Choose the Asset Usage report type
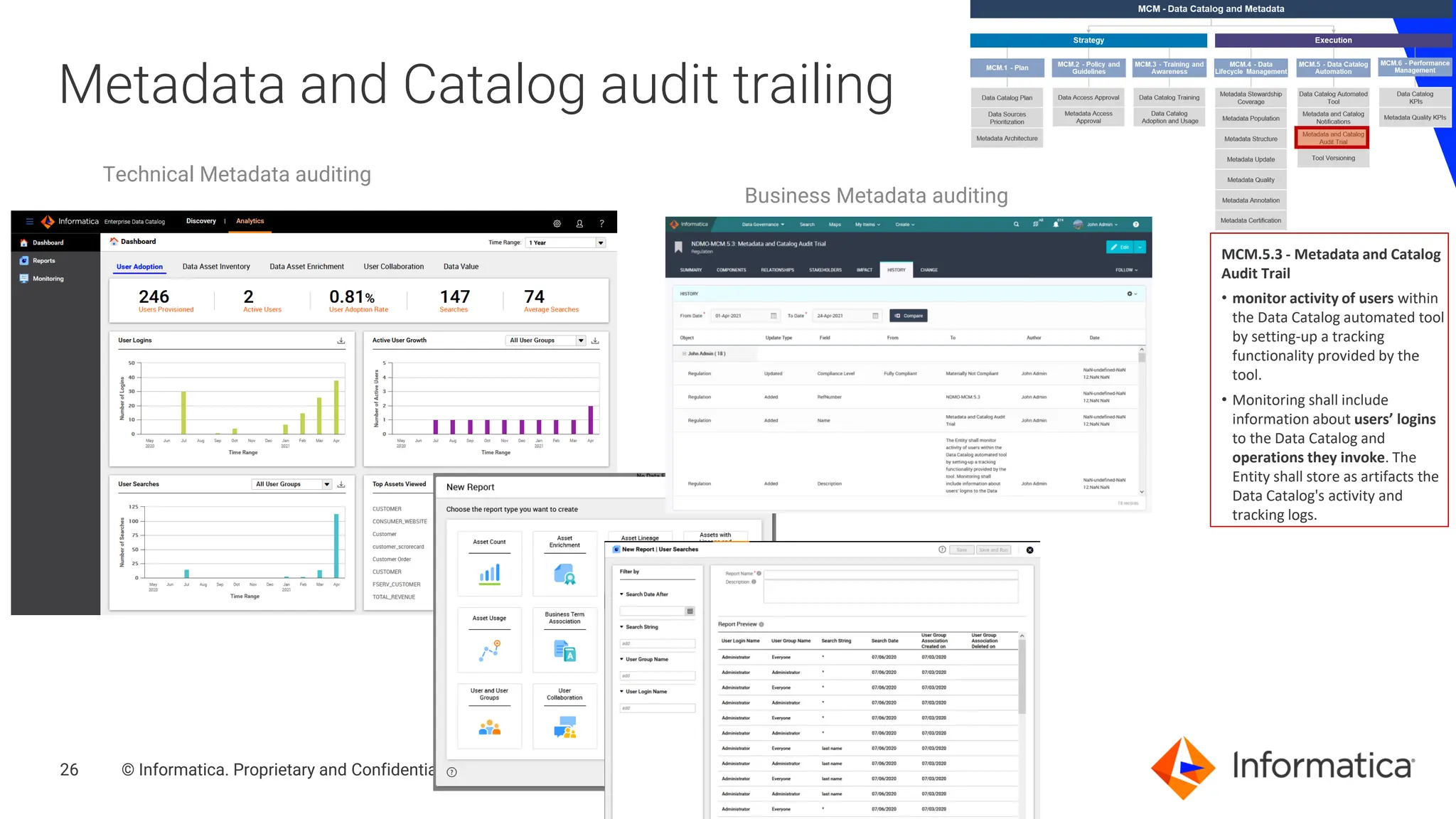 [490, 639]
